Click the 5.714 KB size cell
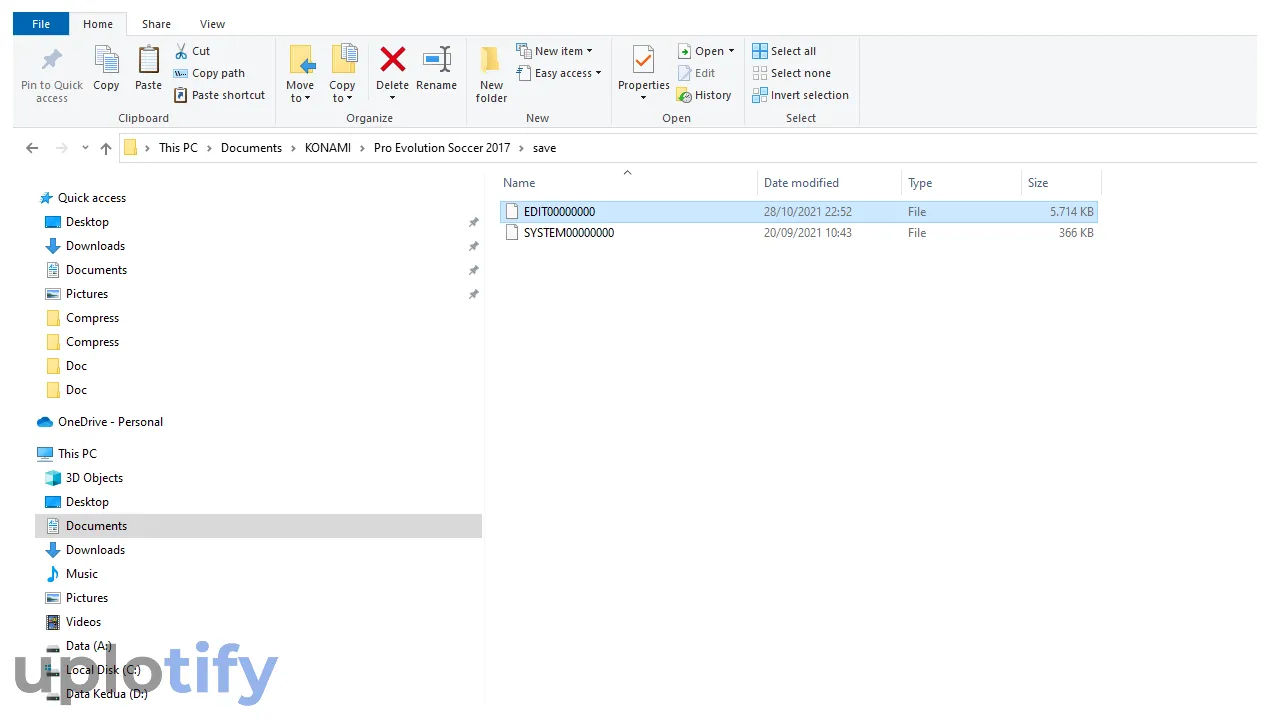Viewport: 1280px width, 720px height. pos(1072,212)
